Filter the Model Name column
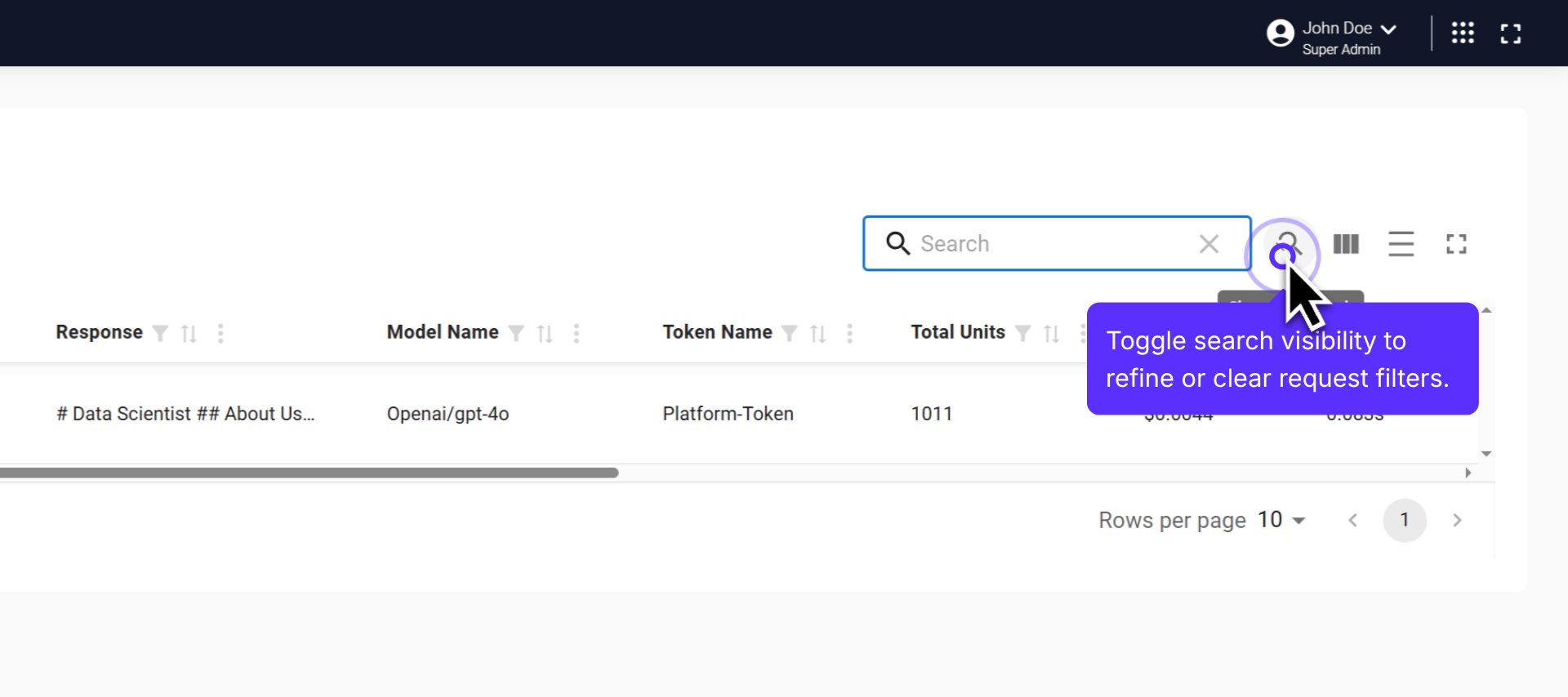Image resolution: width=1568 pixels, height=697 pixels. (x=516, y=333)
